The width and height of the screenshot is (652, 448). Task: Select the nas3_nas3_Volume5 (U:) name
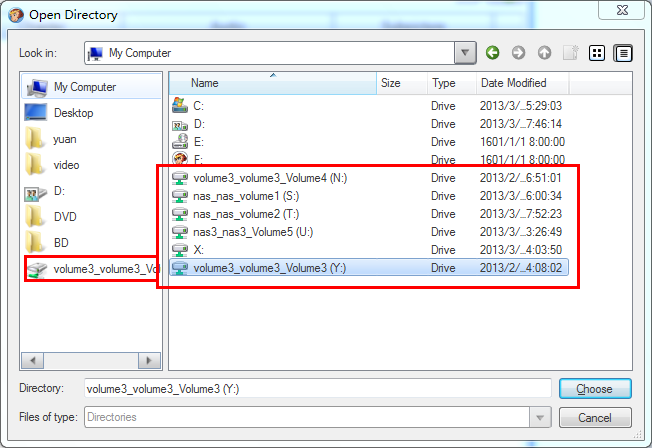pos(253,232)
